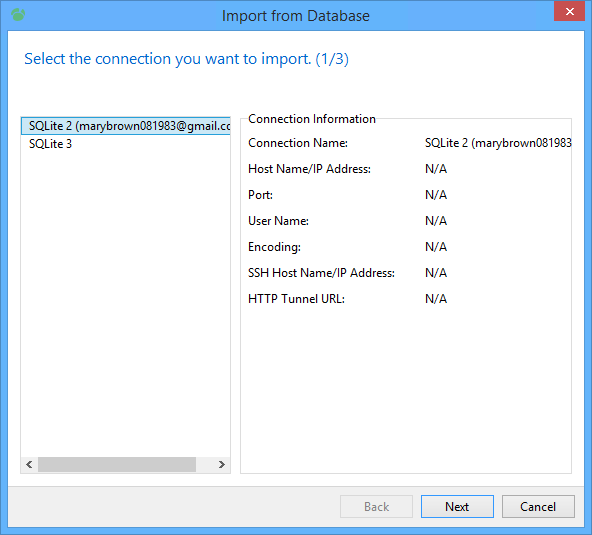Click the connection list's horizontal scrollbar thumb
The image size is (592, 535).
(x=117, y=464)
